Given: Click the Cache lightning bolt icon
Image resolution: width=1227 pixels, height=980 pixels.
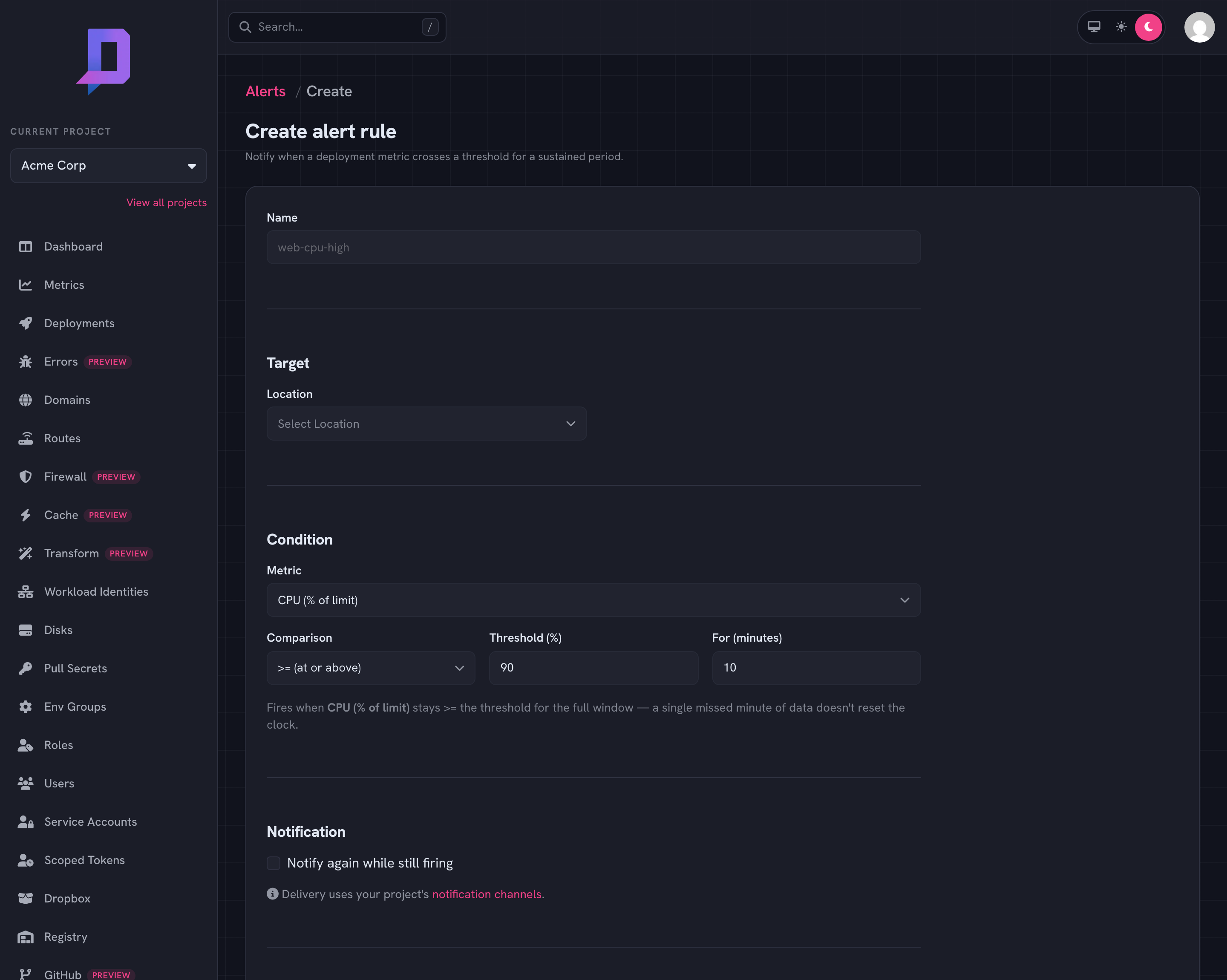Looking at the screenshot, I should 26,515.
